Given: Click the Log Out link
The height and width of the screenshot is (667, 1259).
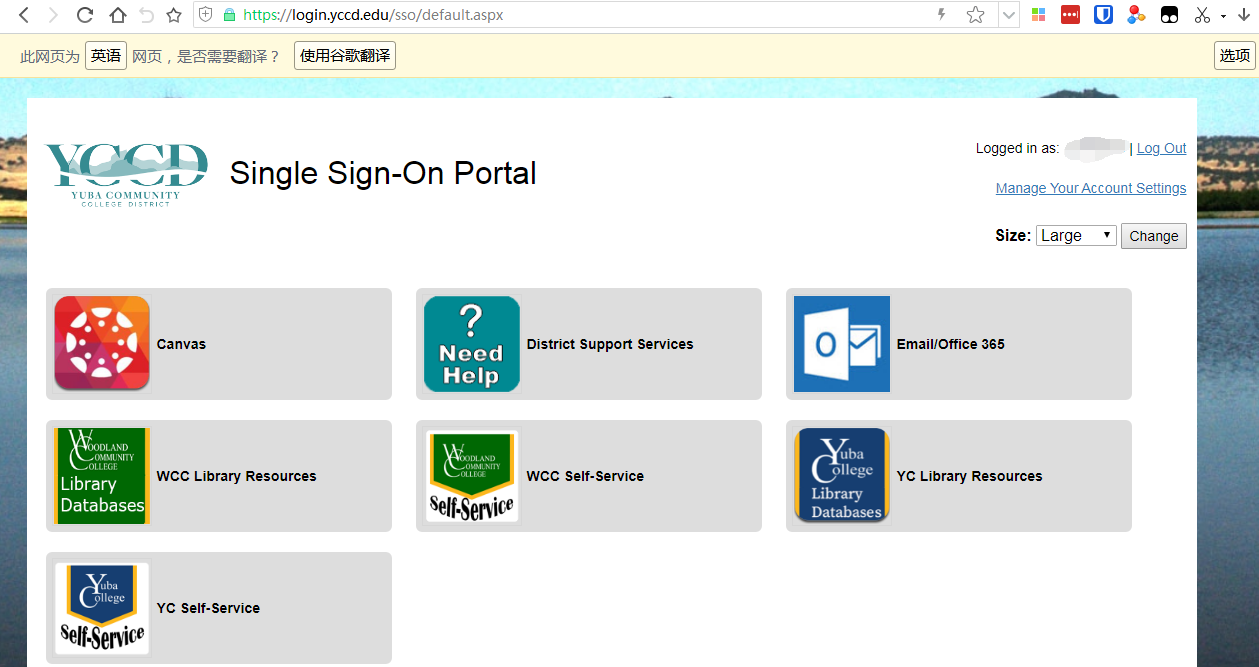Looking at the screenshot, I should [x=1162, y=148].
